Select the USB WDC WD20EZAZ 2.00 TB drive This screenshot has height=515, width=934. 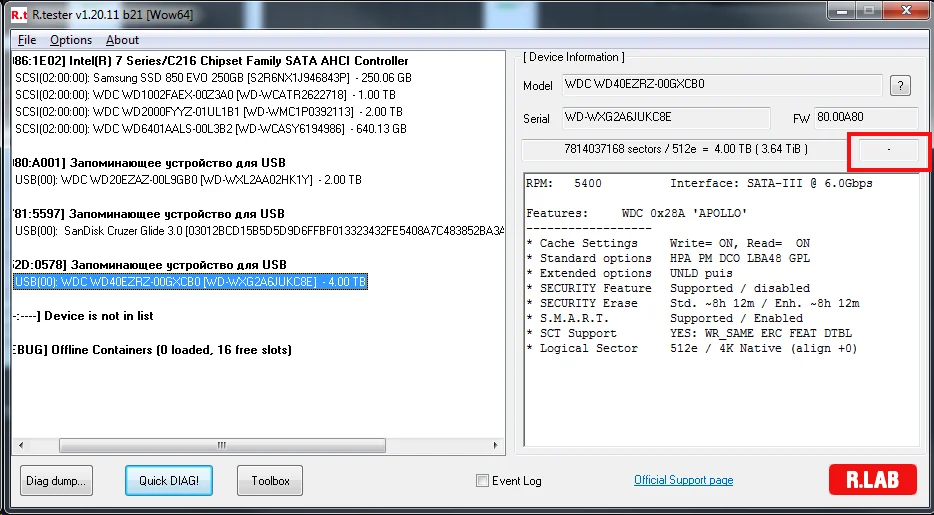tap(188, 180)
